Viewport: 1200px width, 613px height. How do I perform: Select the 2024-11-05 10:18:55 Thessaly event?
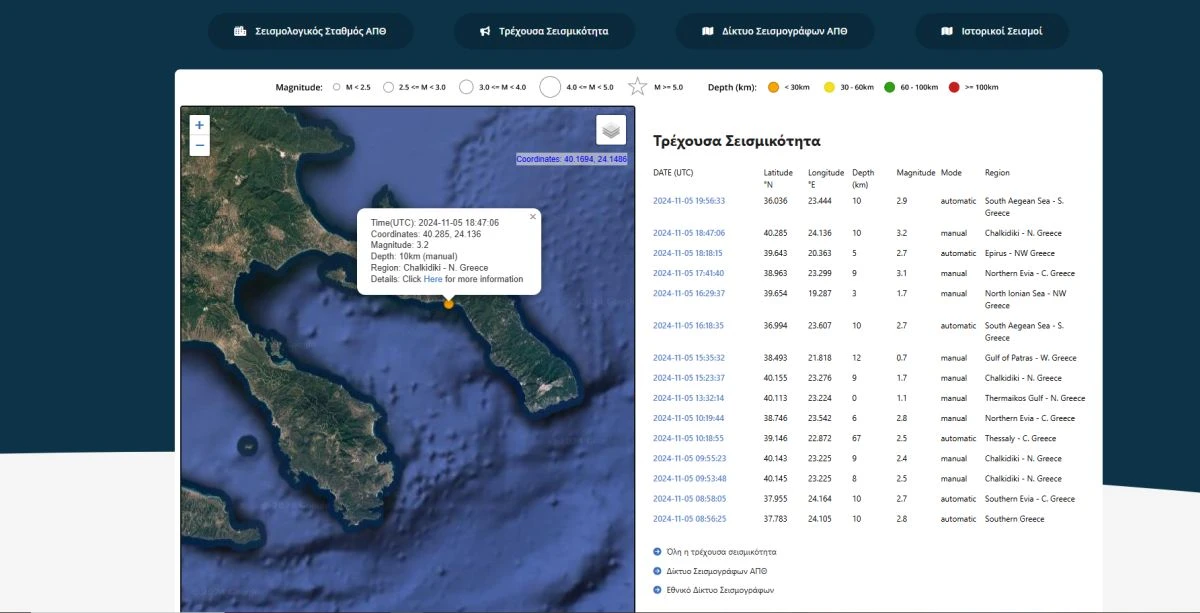click(689, 438)
